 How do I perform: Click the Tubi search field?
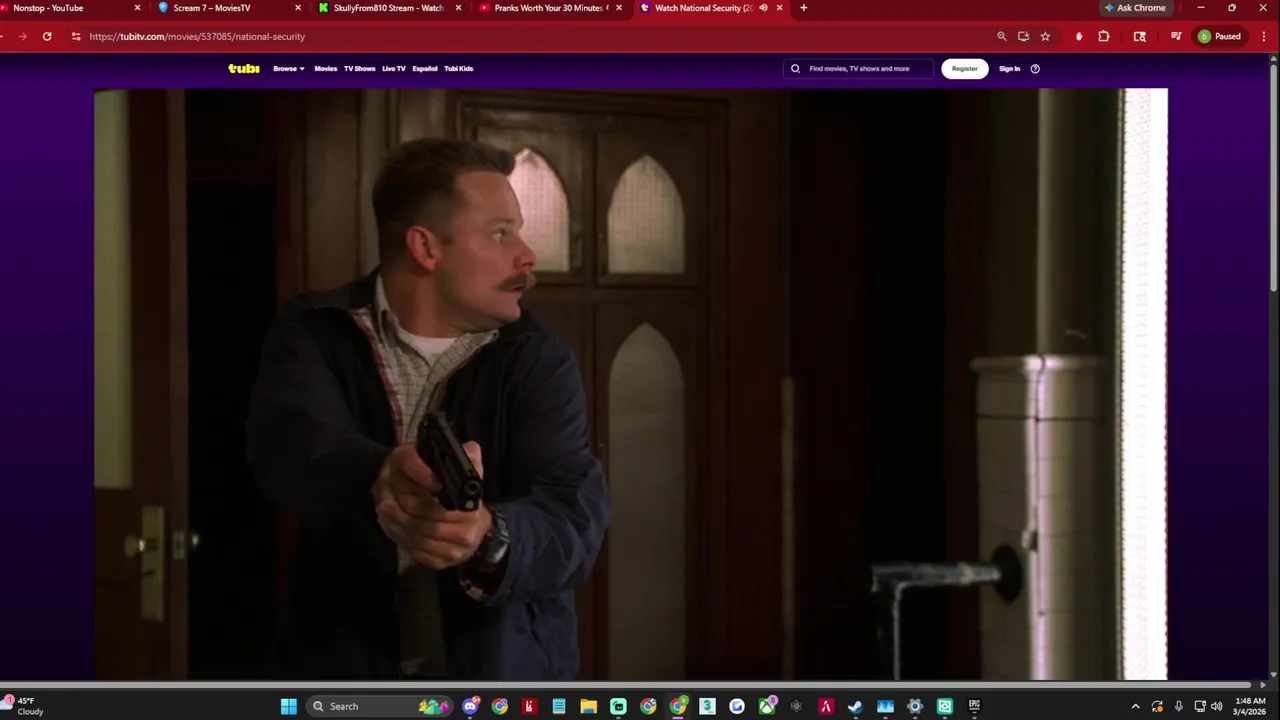click(x=860, y=69)
